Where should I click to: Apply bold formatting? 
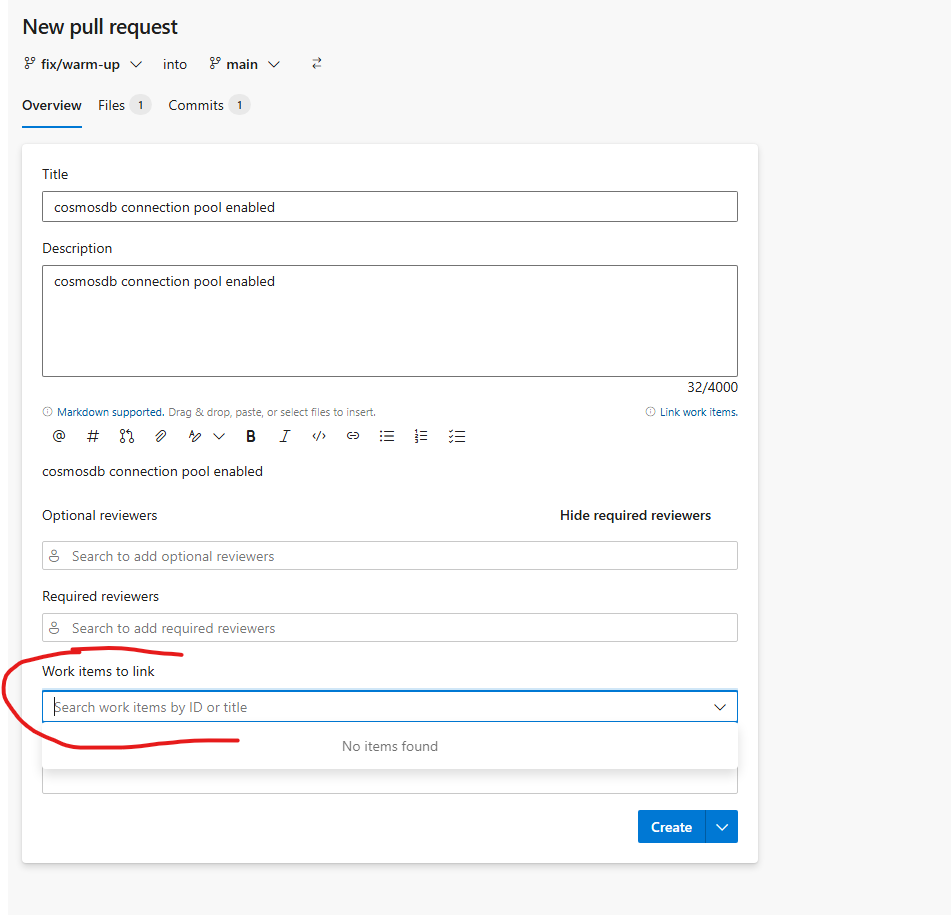coord(250,435)
